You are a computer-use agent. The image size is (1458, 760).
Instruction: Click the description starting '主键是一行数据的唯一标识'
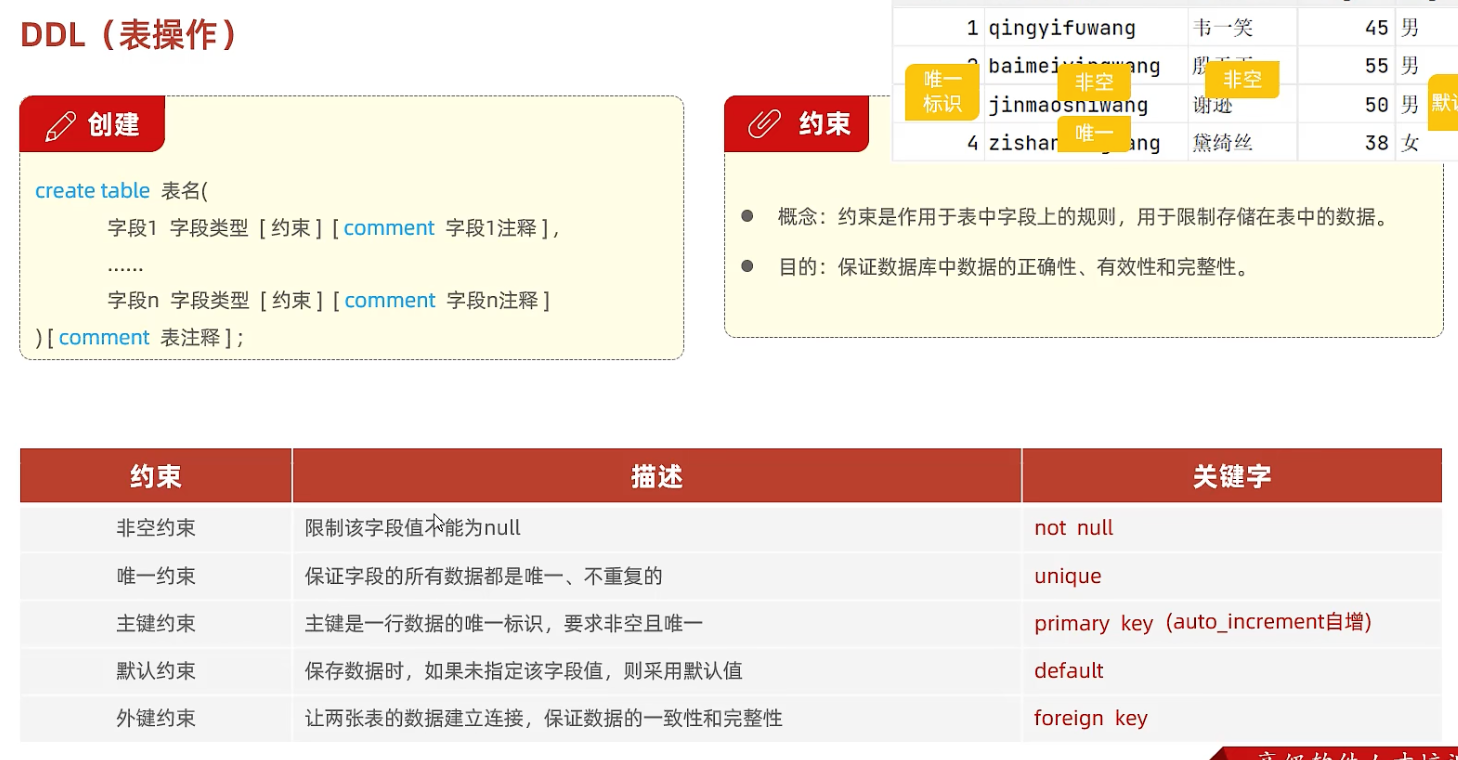click(504, 624)
